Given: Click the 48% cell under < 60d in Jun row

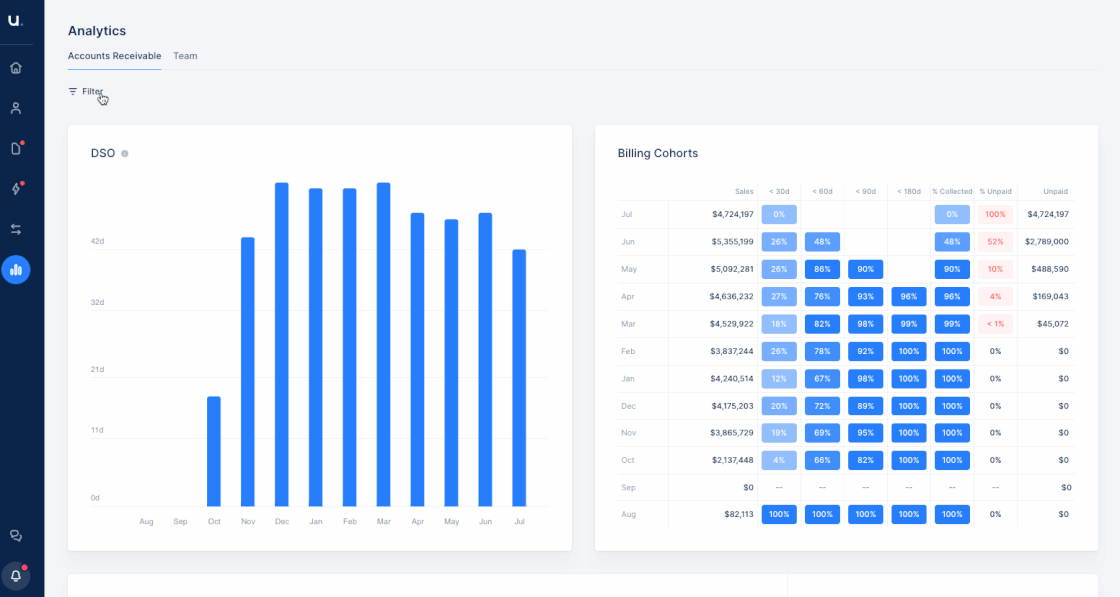Looking at the screenshot, I should coord(822,241).
